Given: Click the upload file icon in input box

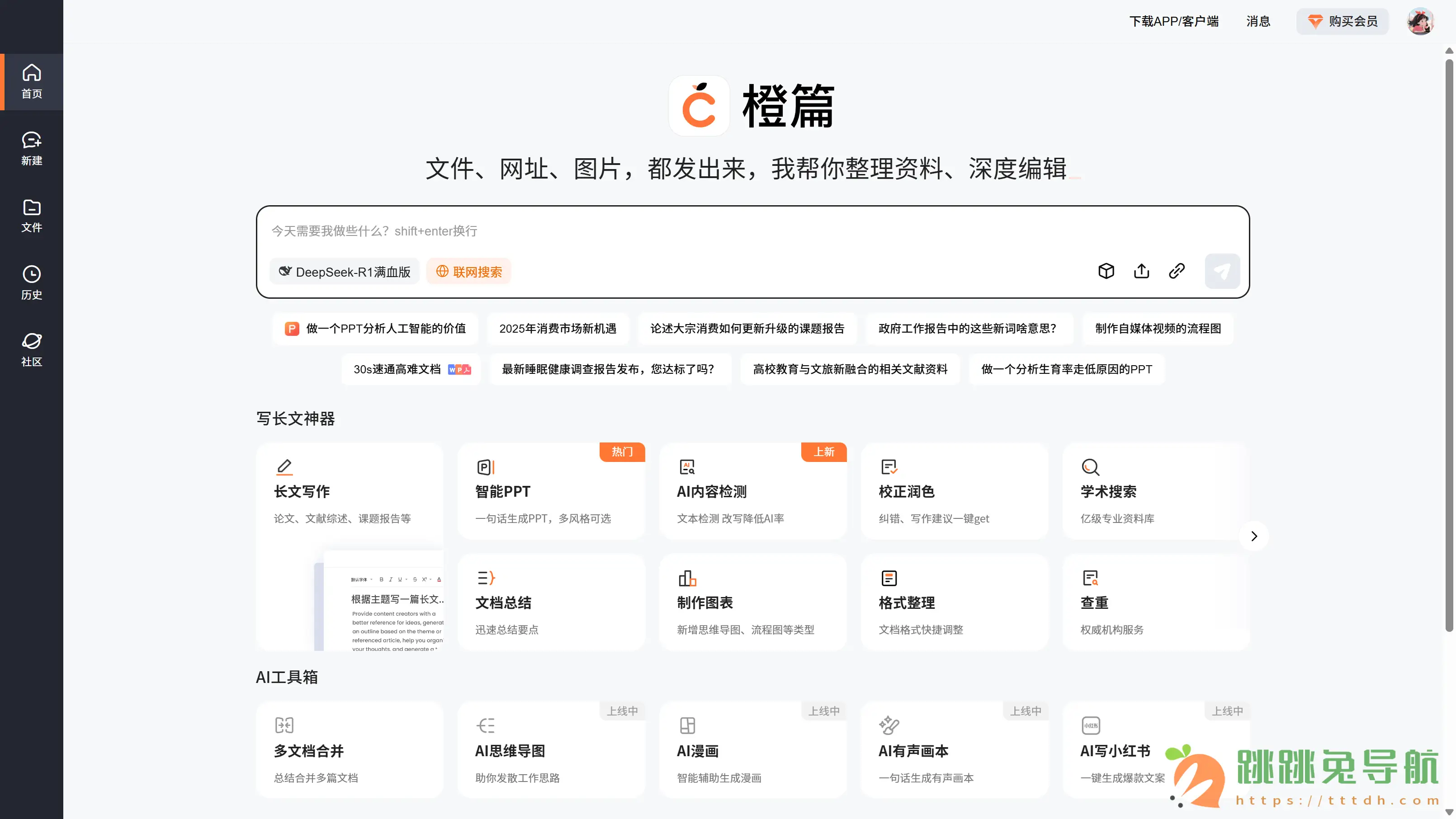Looking at the screenshot, I should click(x=1141, y=271).
